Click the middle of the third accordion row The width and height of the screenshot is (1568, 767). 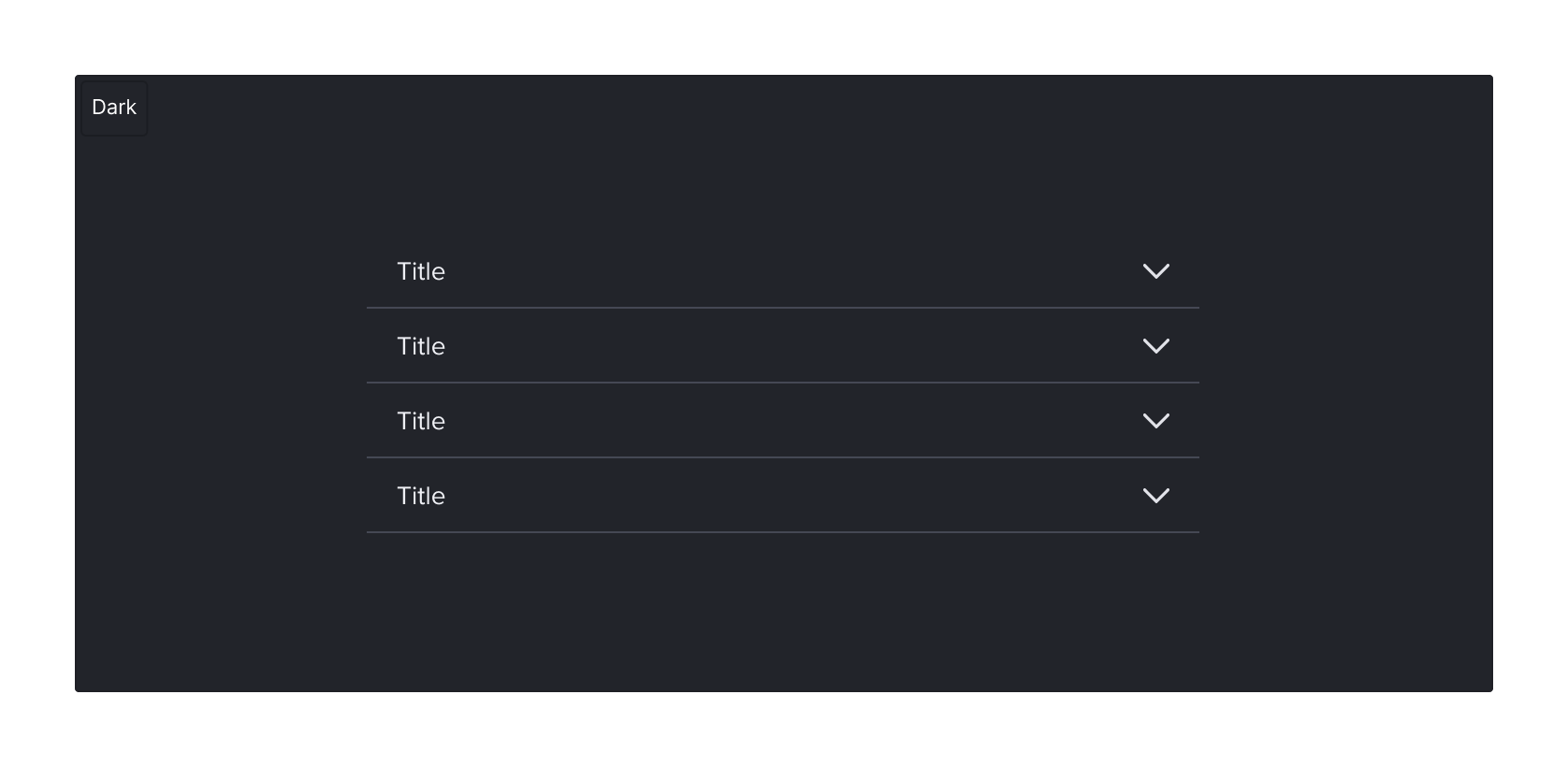[782, 421]
